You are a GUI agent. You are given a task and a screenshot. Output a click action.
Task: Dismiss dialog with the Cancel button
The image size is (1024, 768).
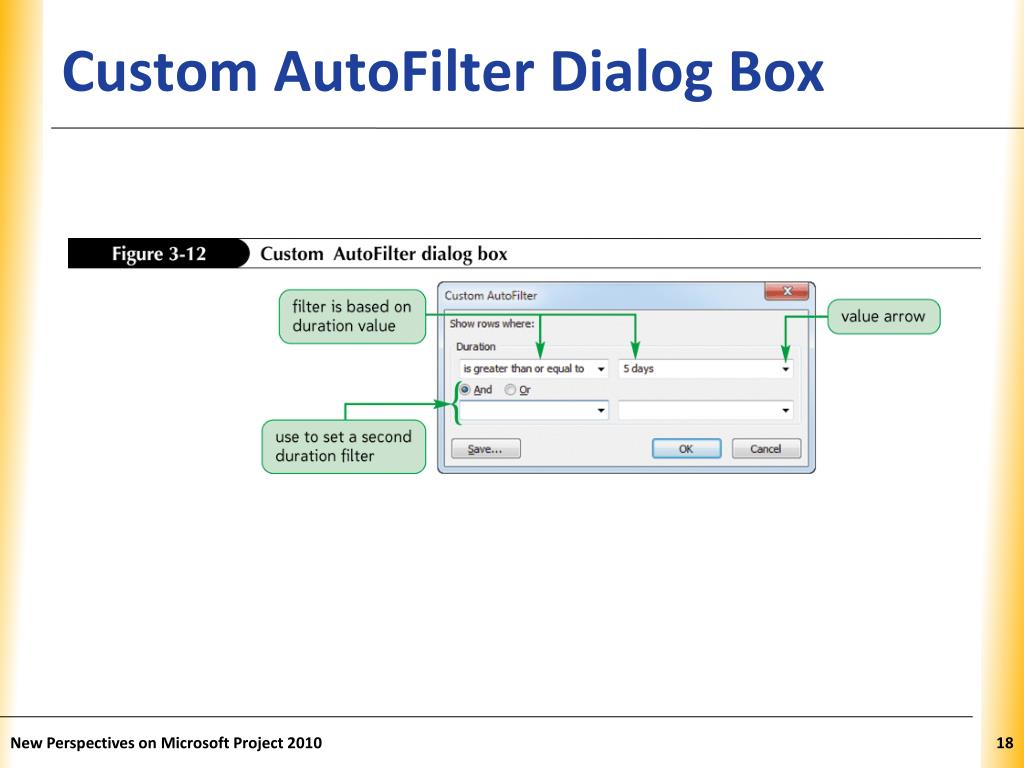[766, 449]
